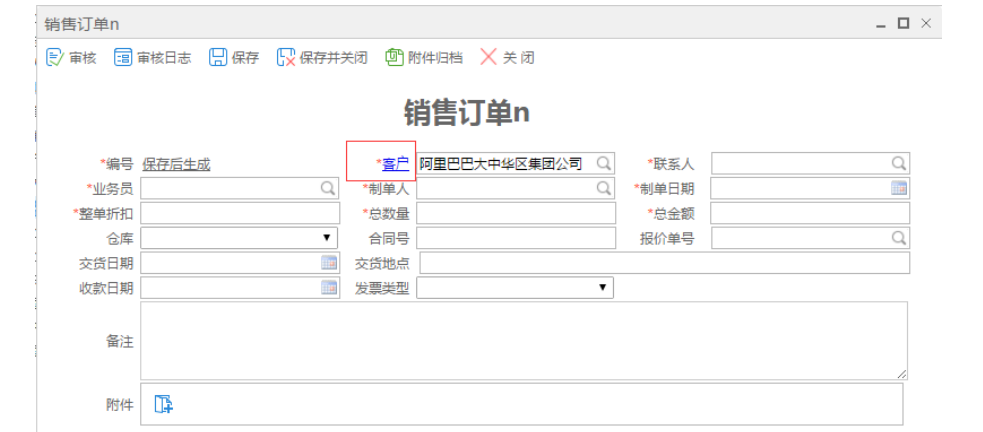Open calendar picker for 交货日期
Image resolution: width=983 pixels, height=432 pixels.
point(328,263)
